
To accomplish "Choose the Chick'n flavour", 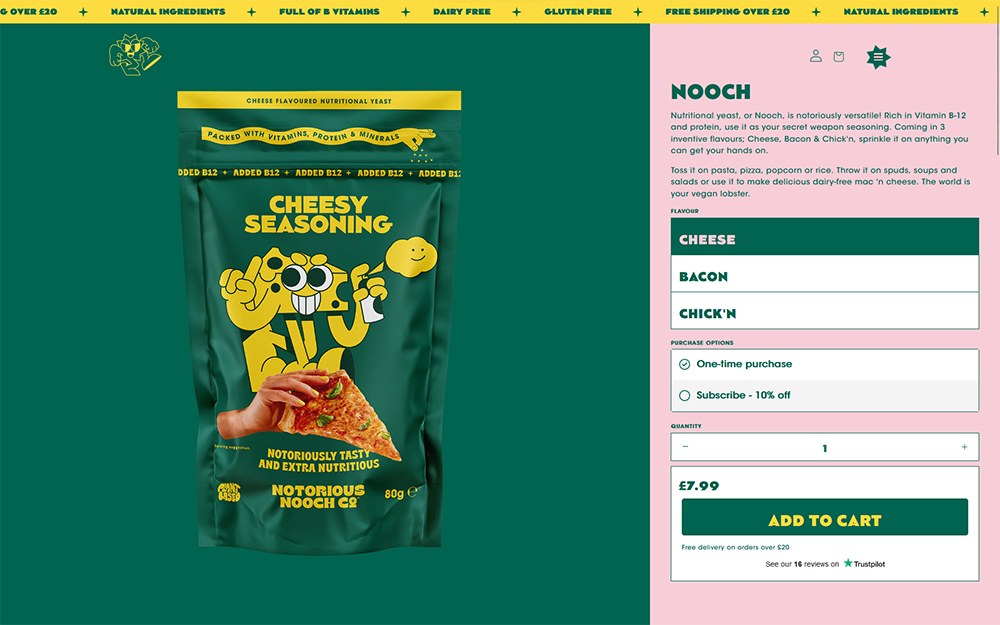I will (825, 311).
